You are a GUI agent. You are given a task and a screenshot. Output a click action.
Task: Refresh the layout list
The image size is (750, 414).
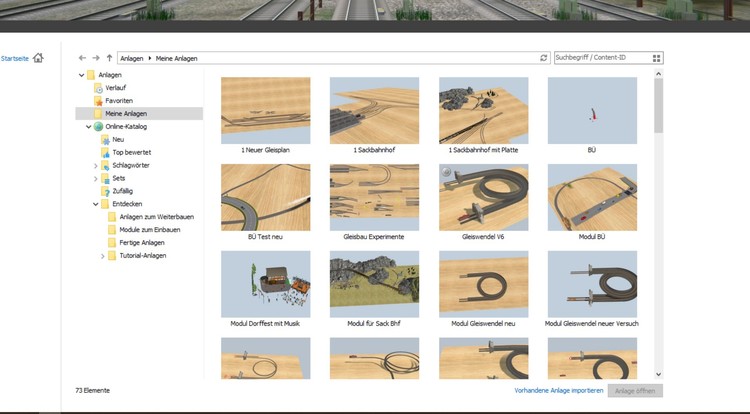click(544, 58)
